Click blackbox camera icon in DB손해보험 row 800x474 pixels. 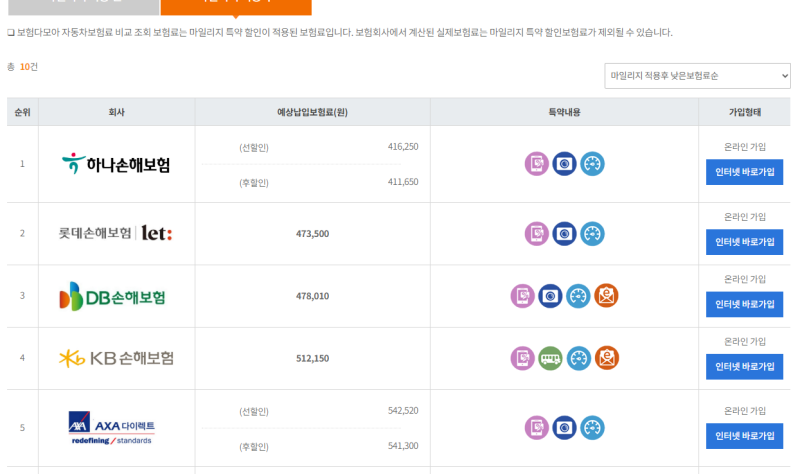[551, 296]
